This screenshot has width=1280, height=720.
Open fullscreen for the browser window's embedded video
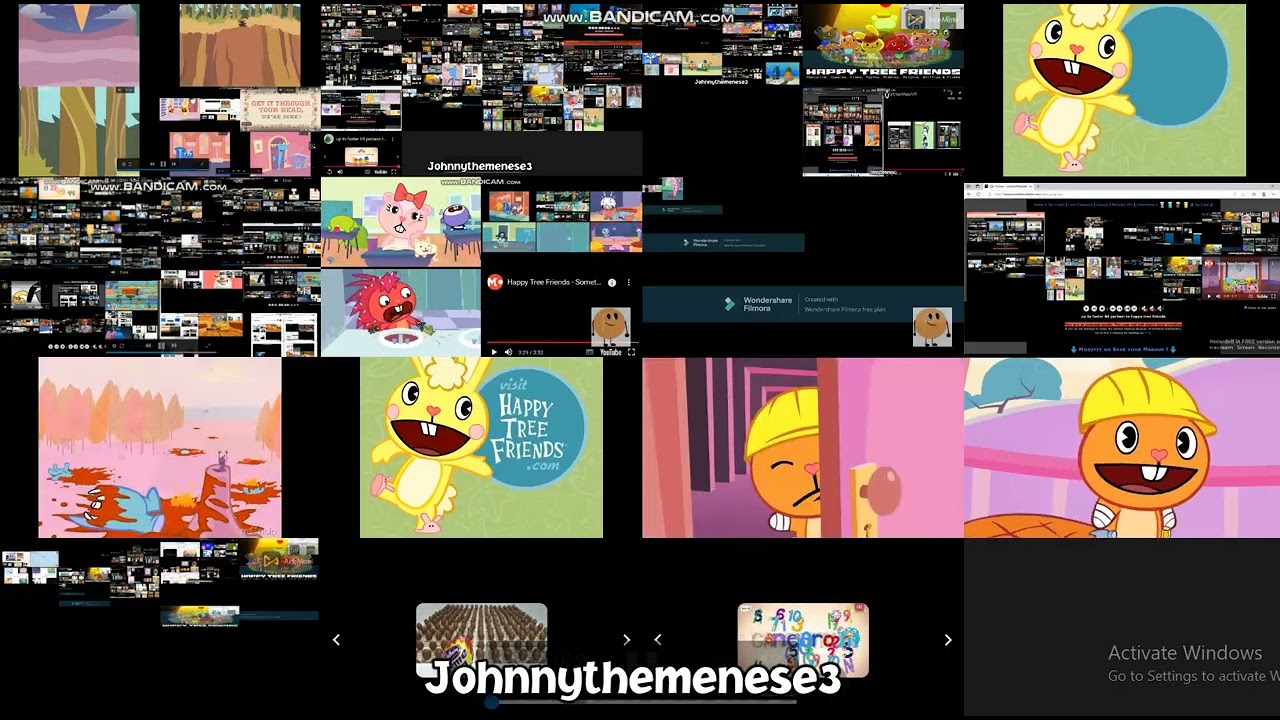click(x=1273, y=296)
